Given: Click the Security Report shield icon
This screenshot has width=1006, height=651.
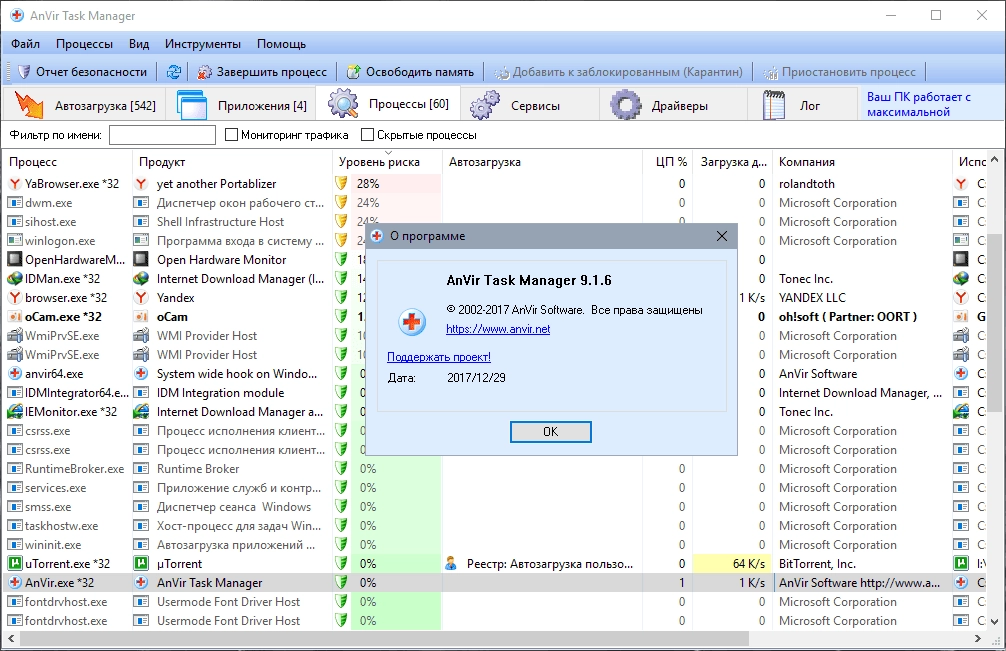Looking at the screenshot, I should point(24,72).
